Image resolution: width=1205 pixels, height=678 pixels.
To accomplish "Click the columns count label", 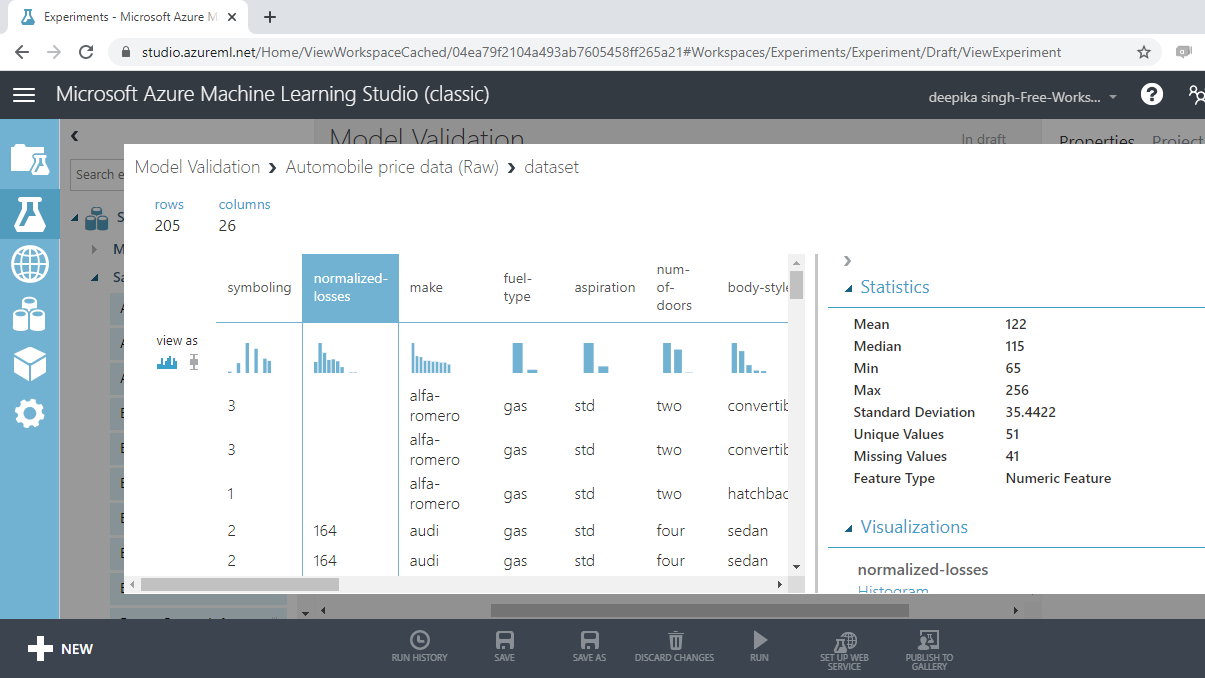I will (x=245, y=204).
